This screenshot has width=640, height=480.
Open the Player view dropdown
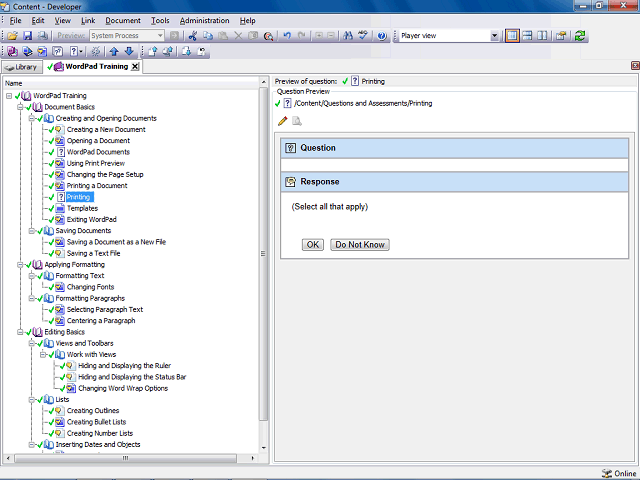point(494,36)
